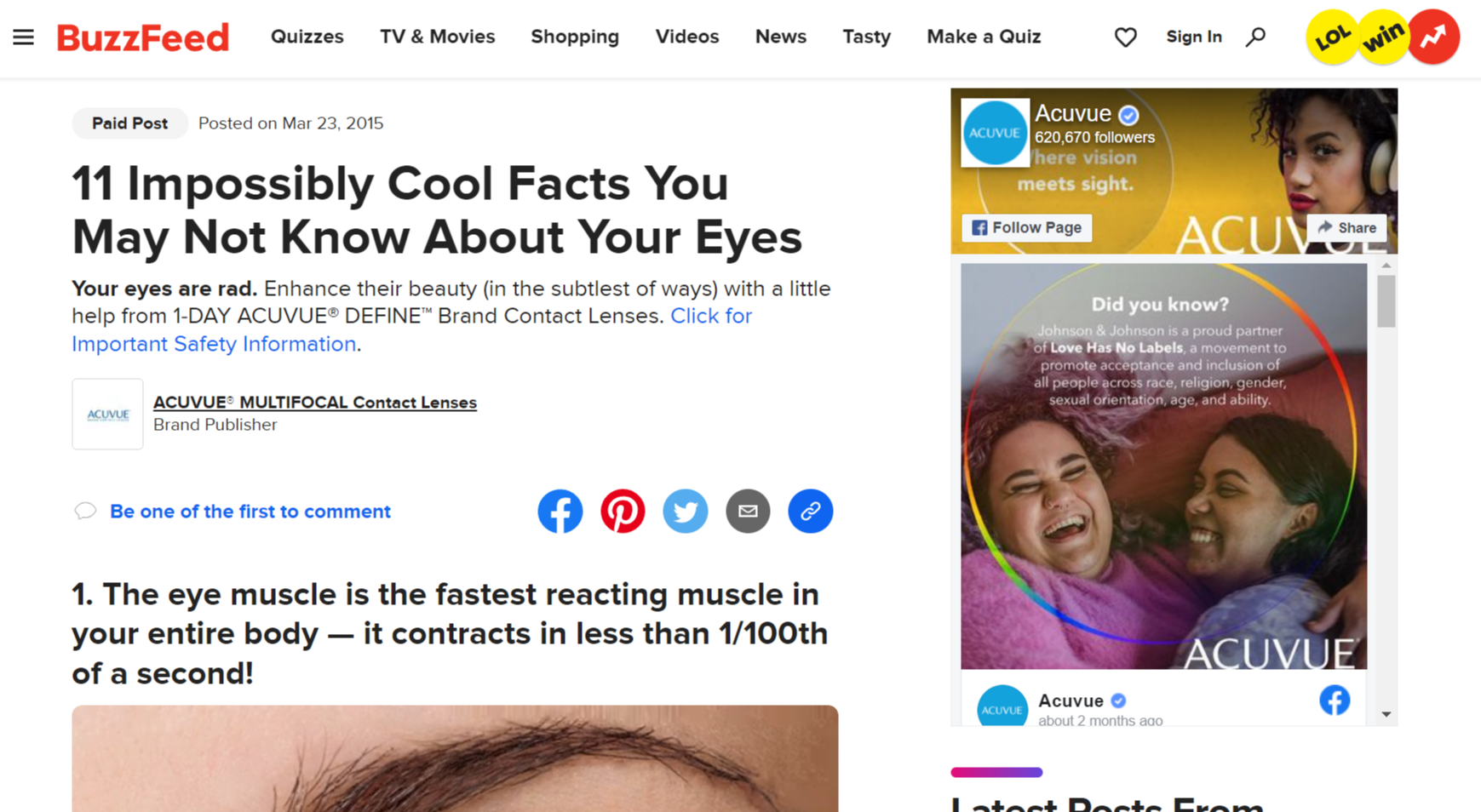Click the win badge

point(1382,37)
